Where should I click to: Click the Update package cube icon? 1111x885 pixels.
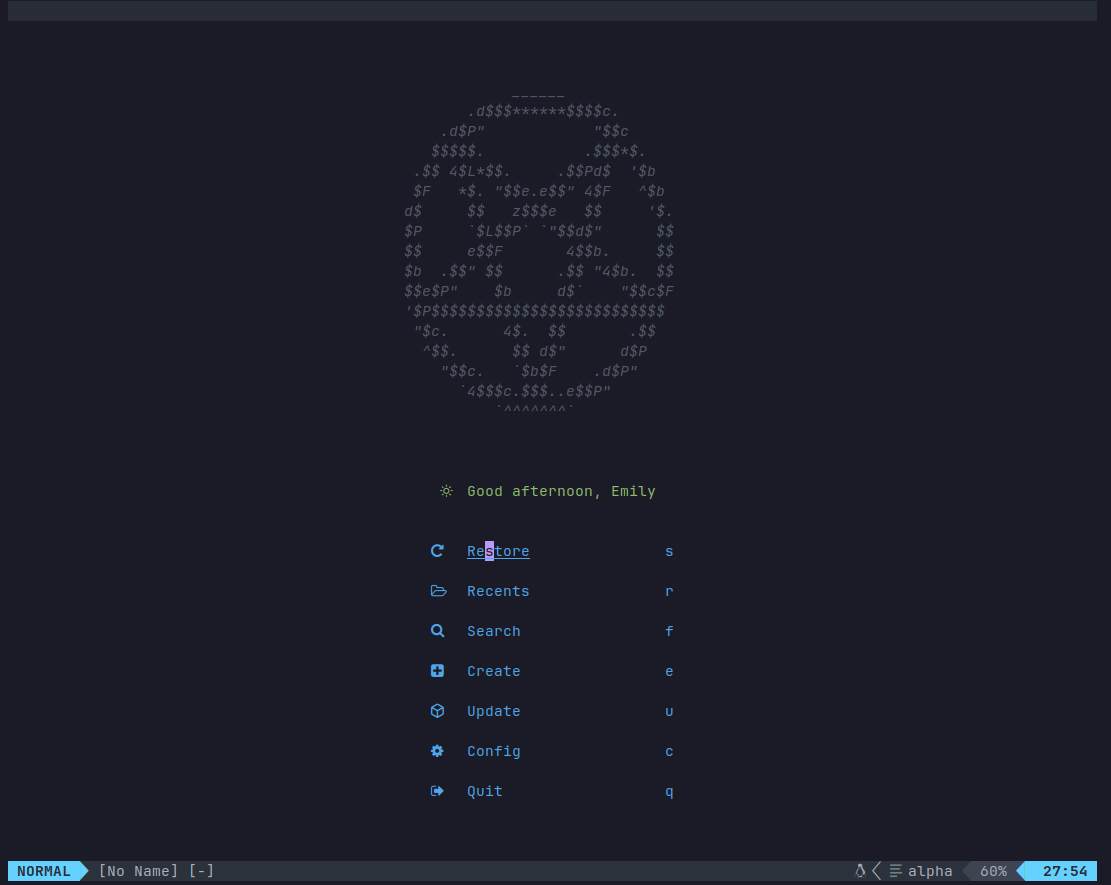pos(437,711)
